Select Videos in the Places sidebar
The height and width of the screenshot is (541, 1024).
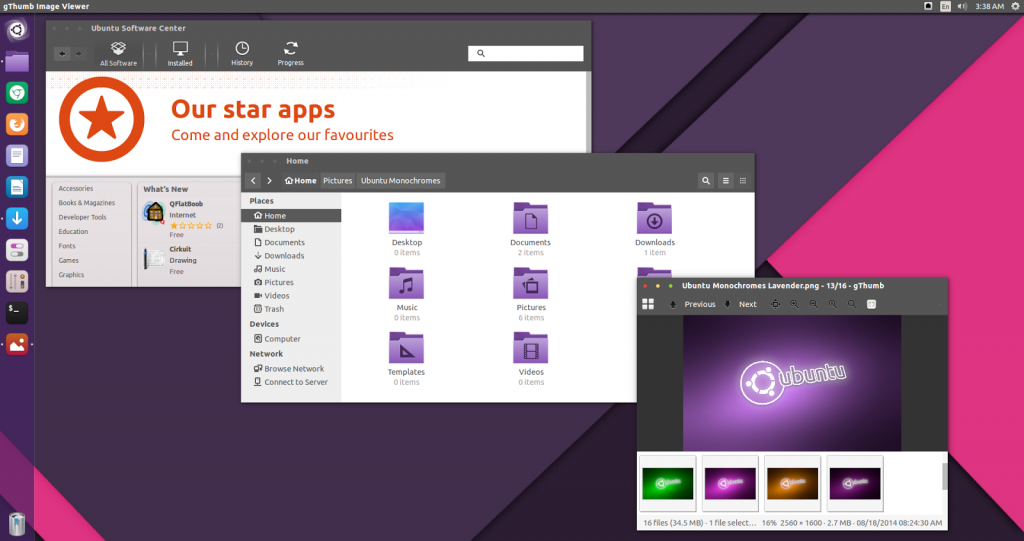click(x=291, y=295)
